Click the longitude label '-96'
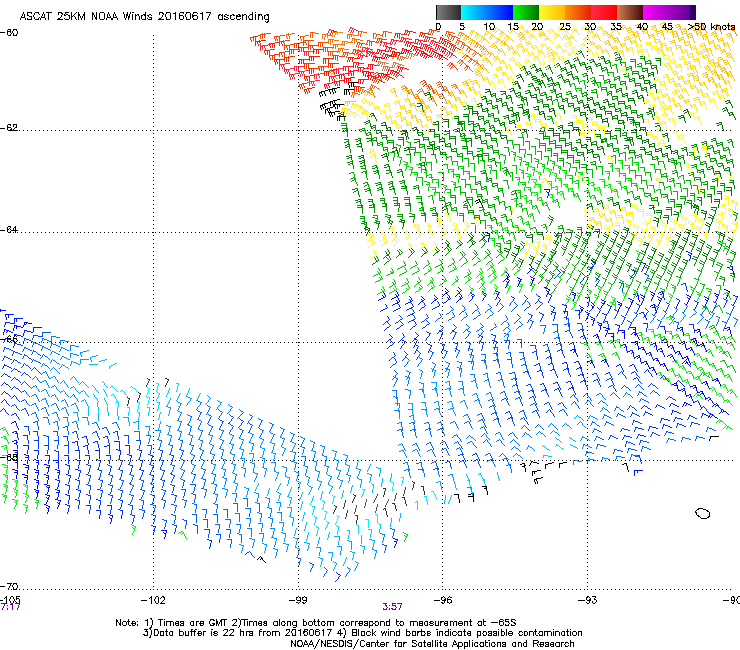Viewport: 740px width, 650px height. pyautogui.click(x=443, y=600)
